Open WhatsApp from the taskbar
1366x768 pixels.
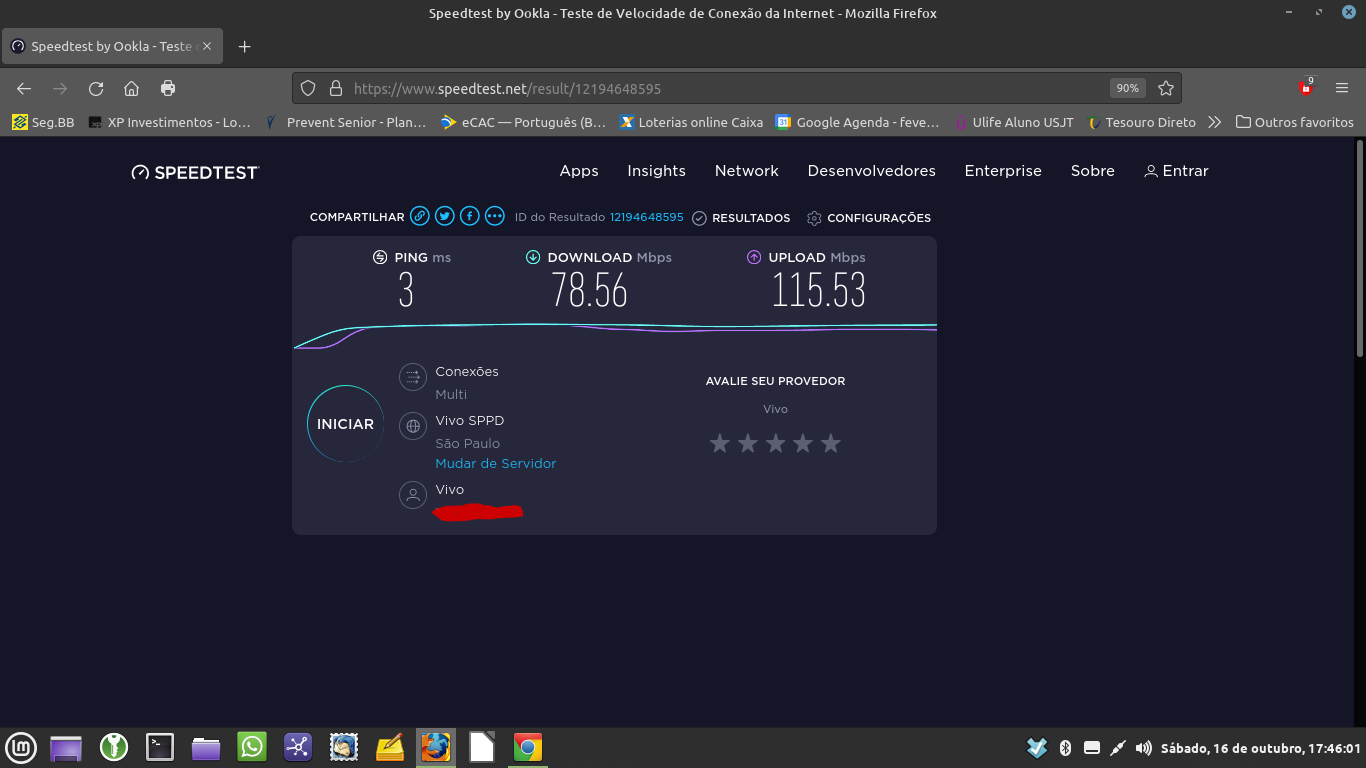(252, 747)
